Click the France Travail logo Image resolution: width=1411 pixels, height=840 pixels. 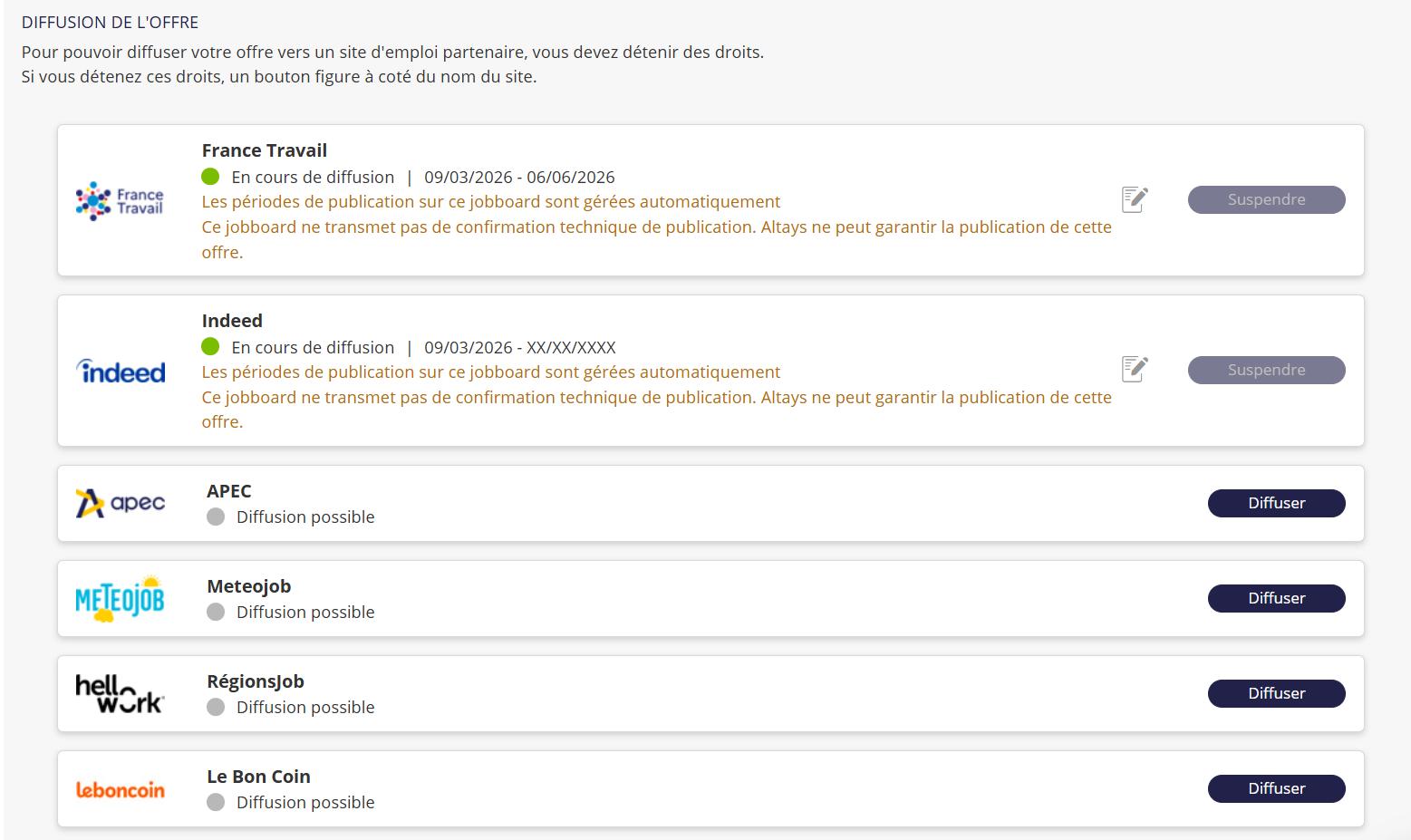tap(120, 201)
